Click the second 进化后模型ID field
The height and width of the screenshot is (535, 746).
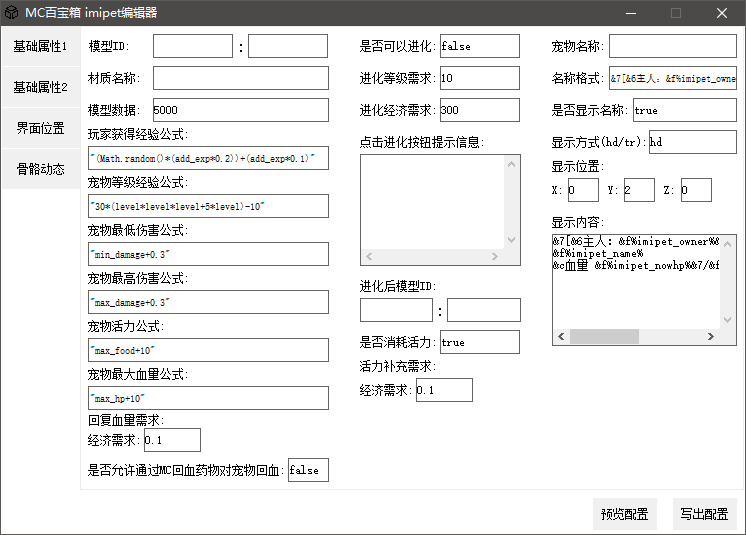tap(484, 310)
